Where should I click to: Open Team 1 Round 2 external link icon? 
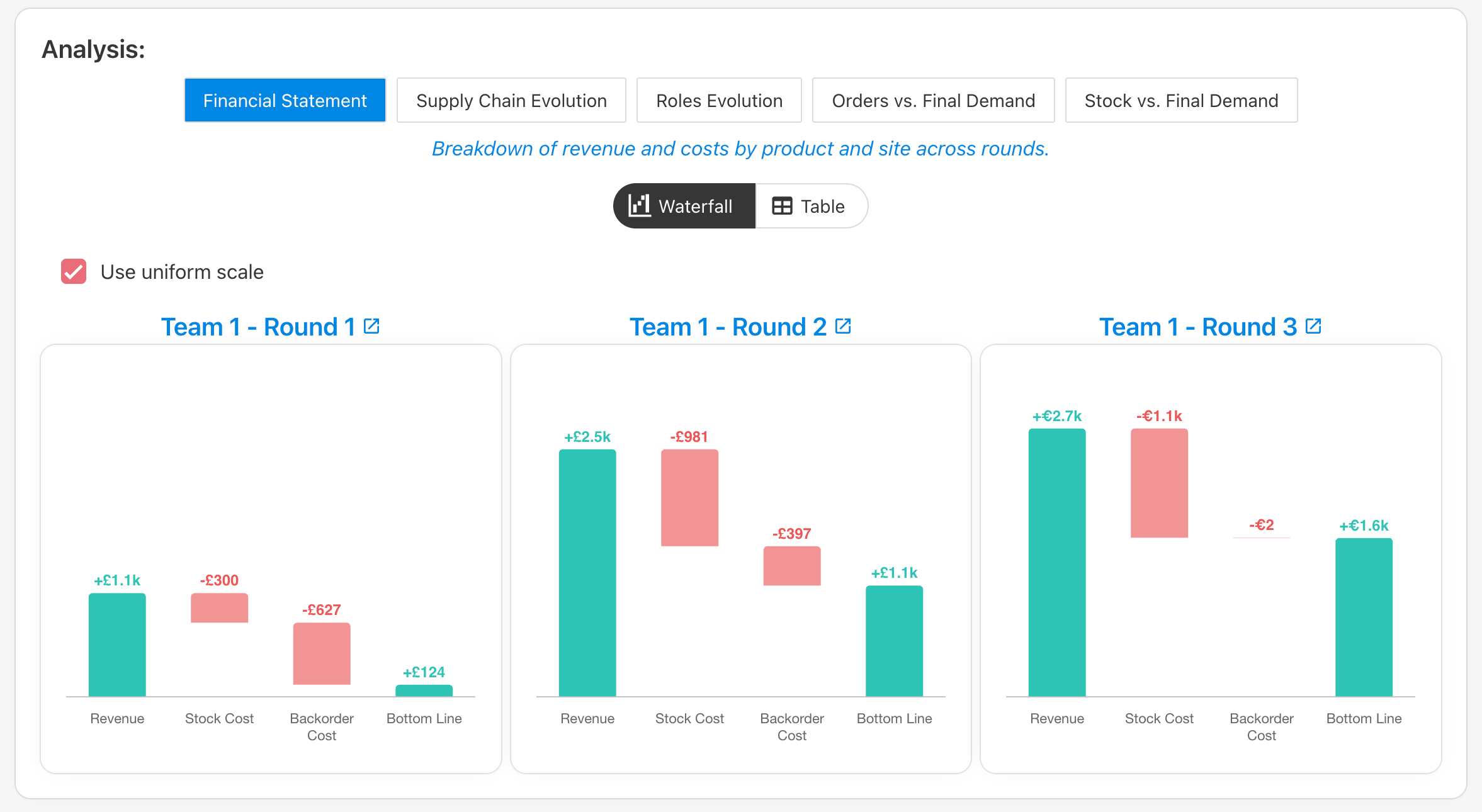pos(843,326)
